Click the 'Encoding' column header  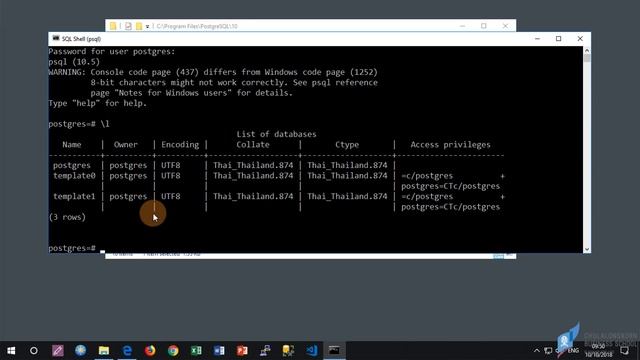pos(180,145)
